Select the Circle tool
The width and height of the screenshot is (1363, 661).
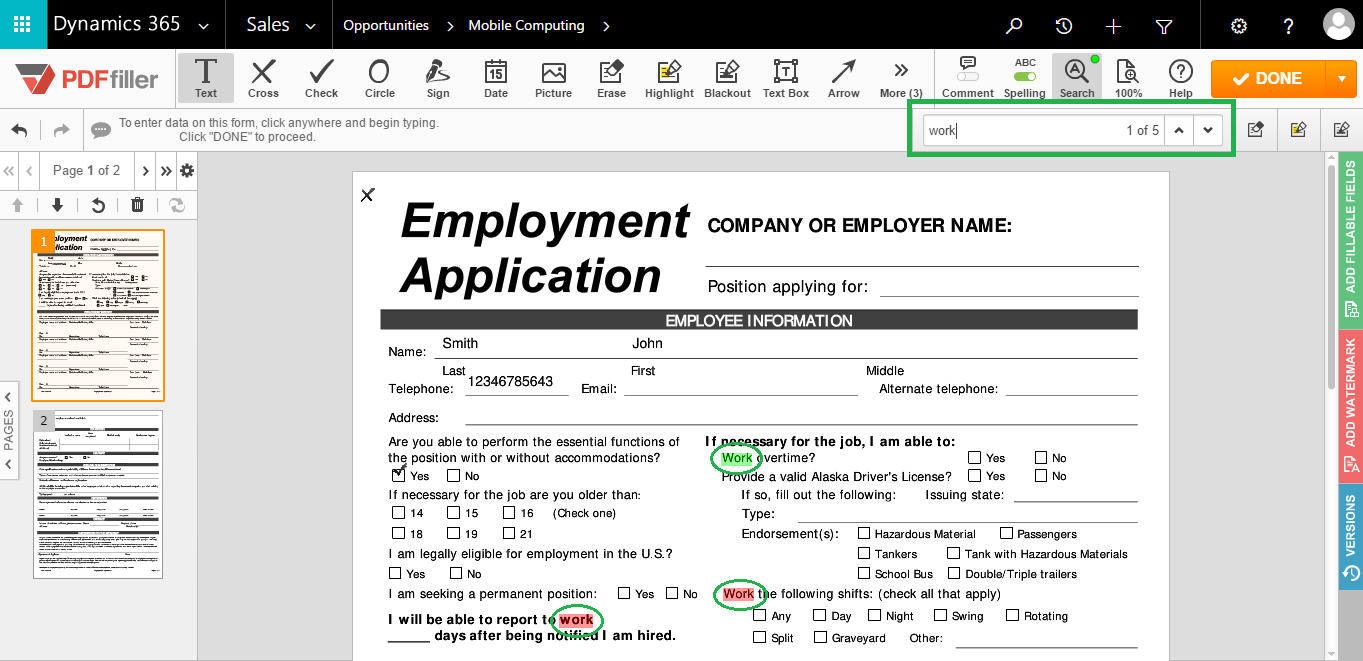pyautogui.click(x=379, y=78)
